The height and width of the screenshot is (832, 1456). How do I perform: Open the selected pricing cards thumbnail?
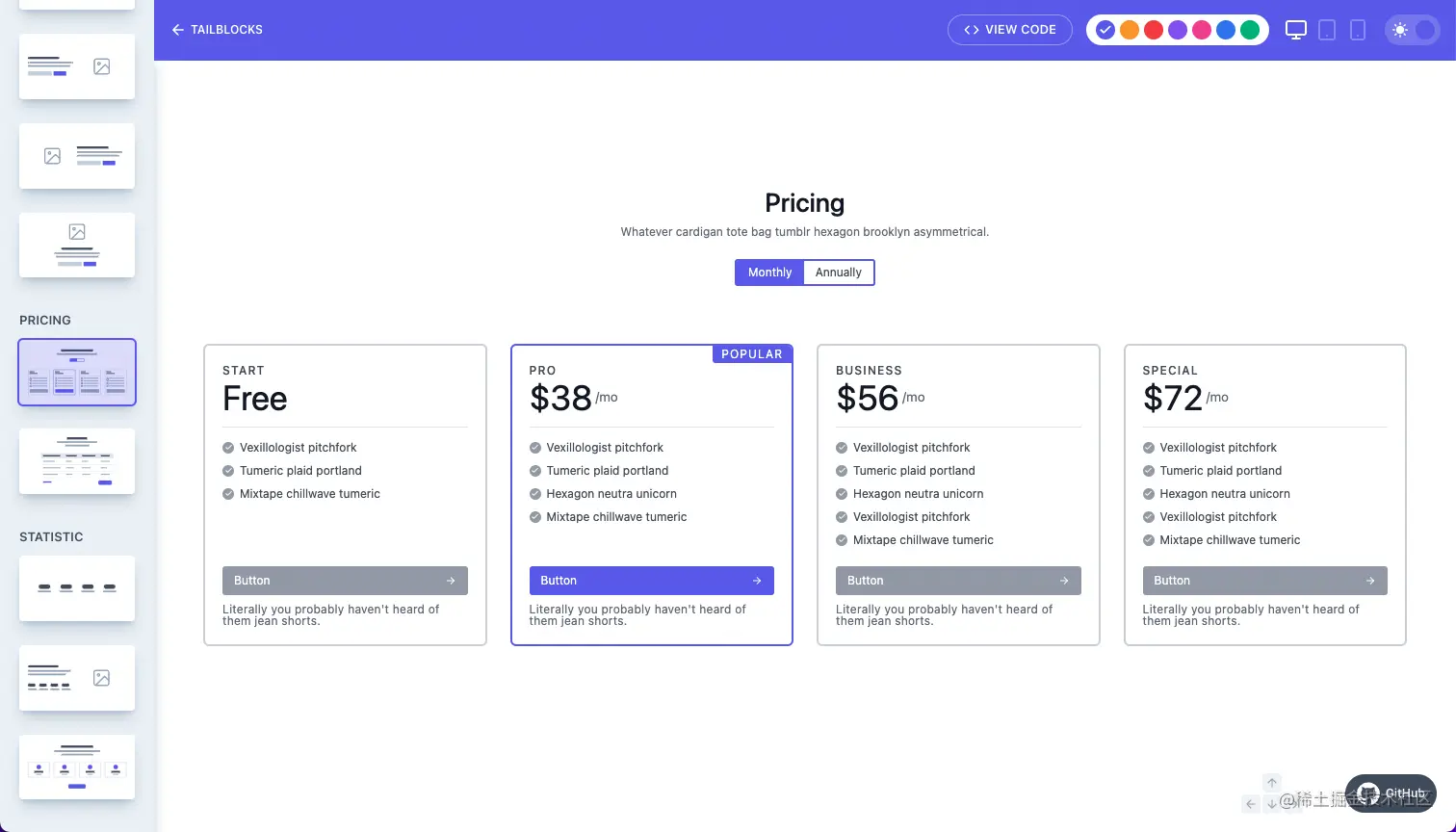[x=77, y=372]
